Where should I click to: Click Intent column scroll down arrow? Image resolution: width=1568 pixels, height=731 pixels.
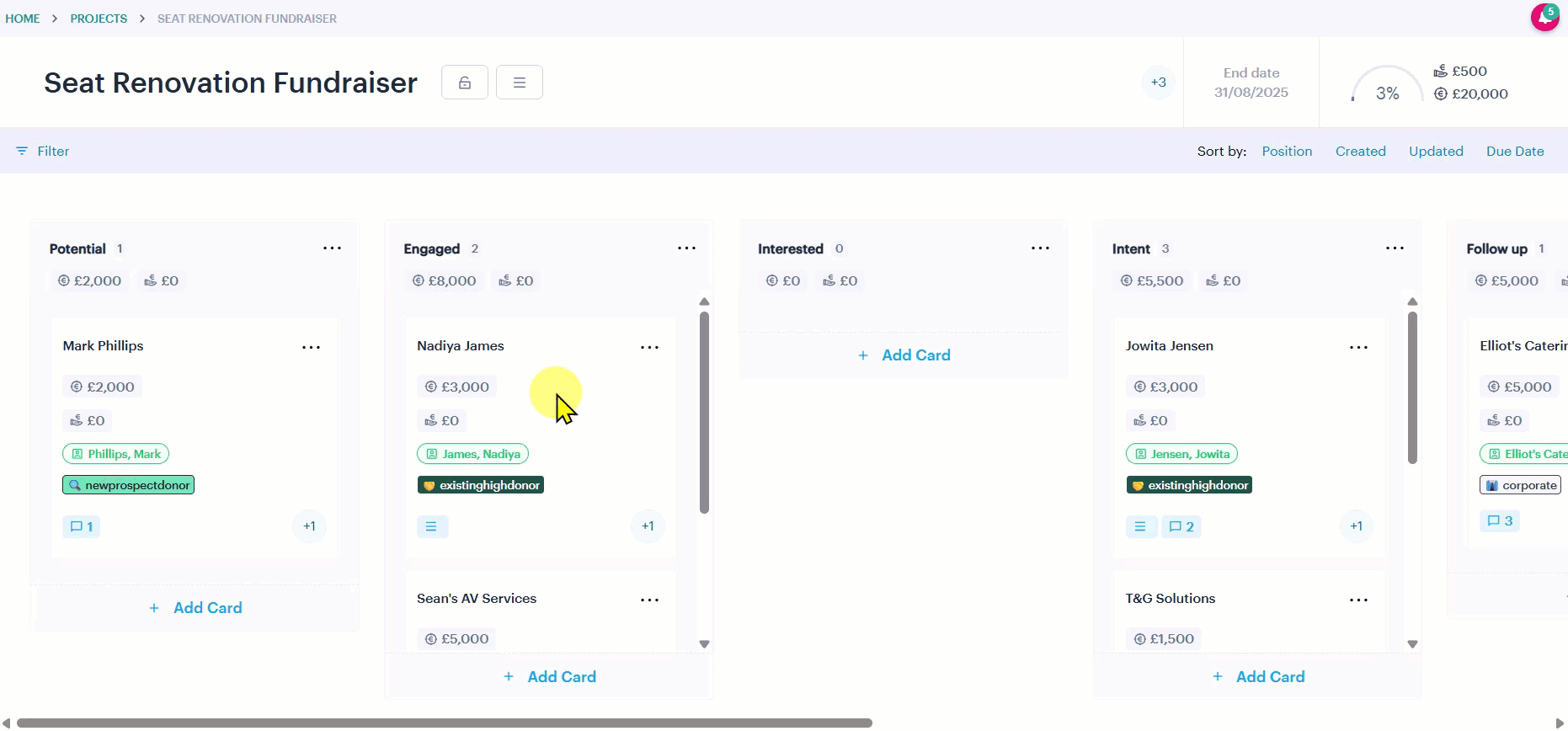[1412, 644]
